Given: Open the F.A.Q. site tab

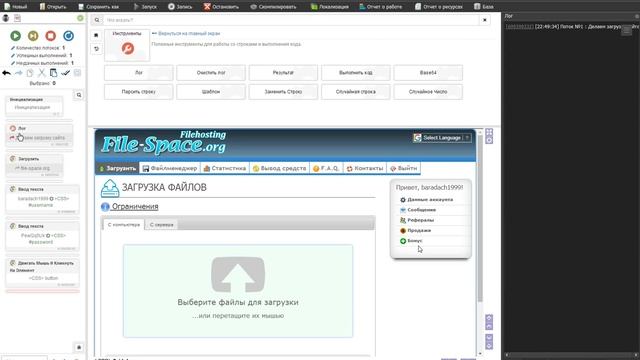Looking at the screenshot, I should click(326, 168).
